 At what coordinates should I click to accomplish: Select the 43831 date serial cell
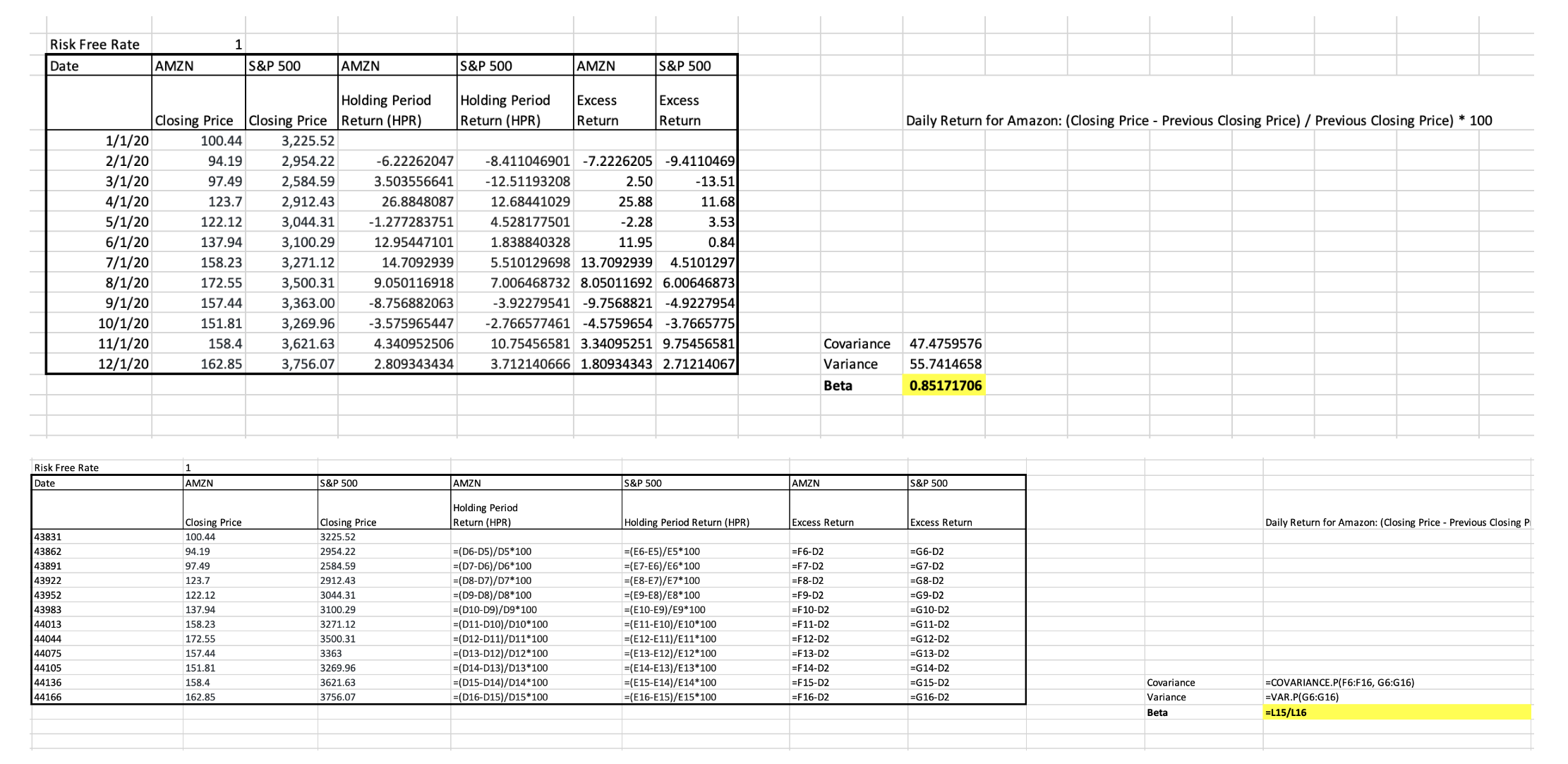(48, 537)
